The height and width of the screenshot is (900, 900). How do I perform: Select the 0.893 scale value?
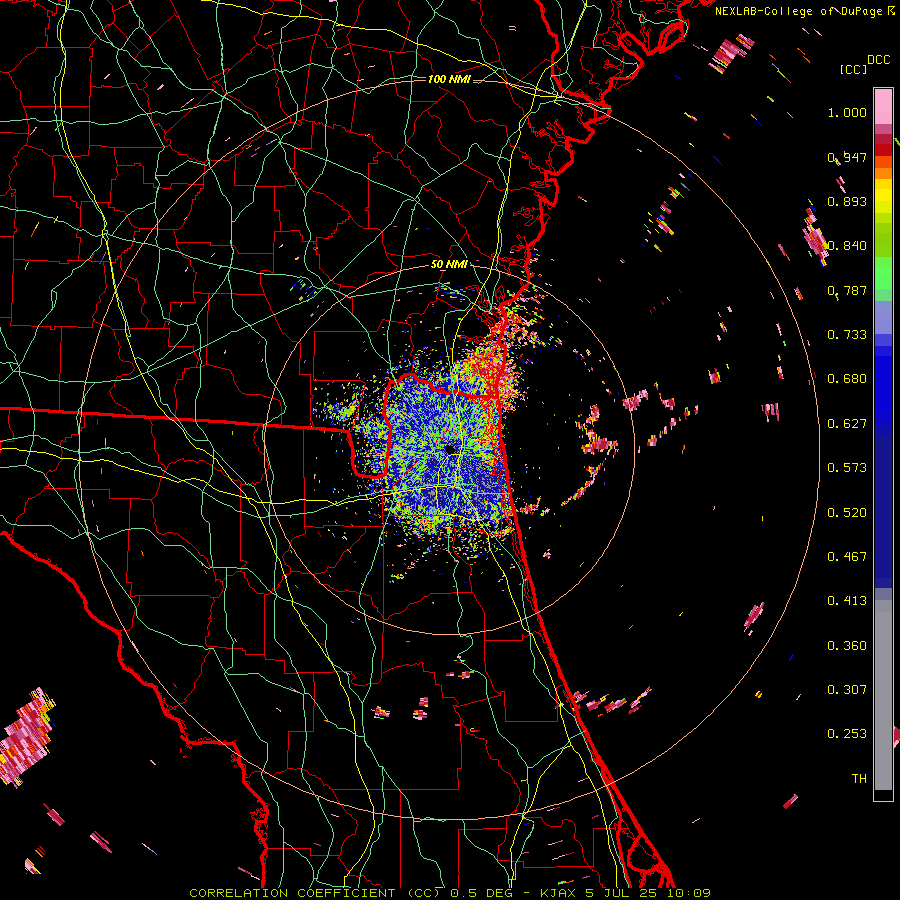point(847,201)
